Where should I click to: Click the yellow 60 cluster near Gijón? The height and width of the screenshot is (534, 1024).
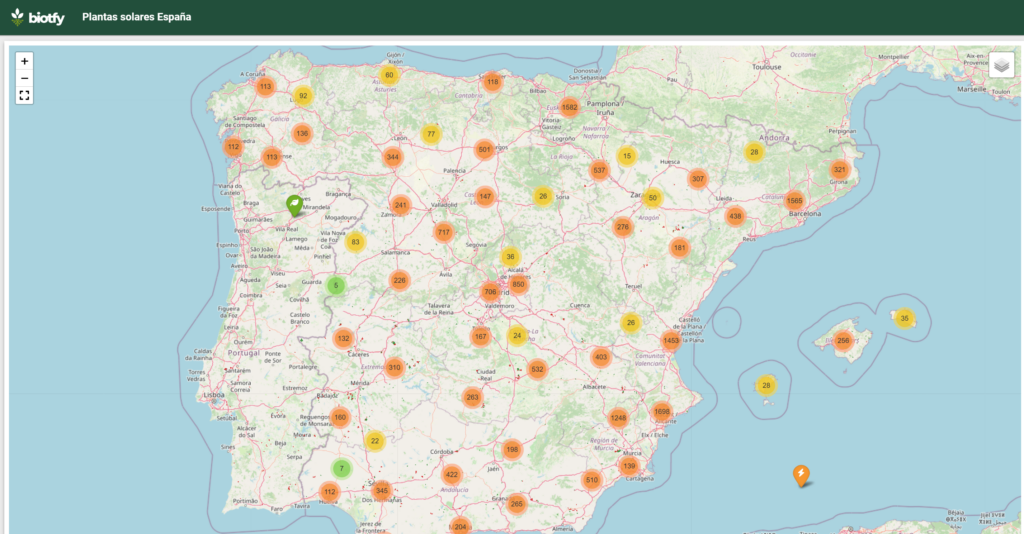pos(389,75)
